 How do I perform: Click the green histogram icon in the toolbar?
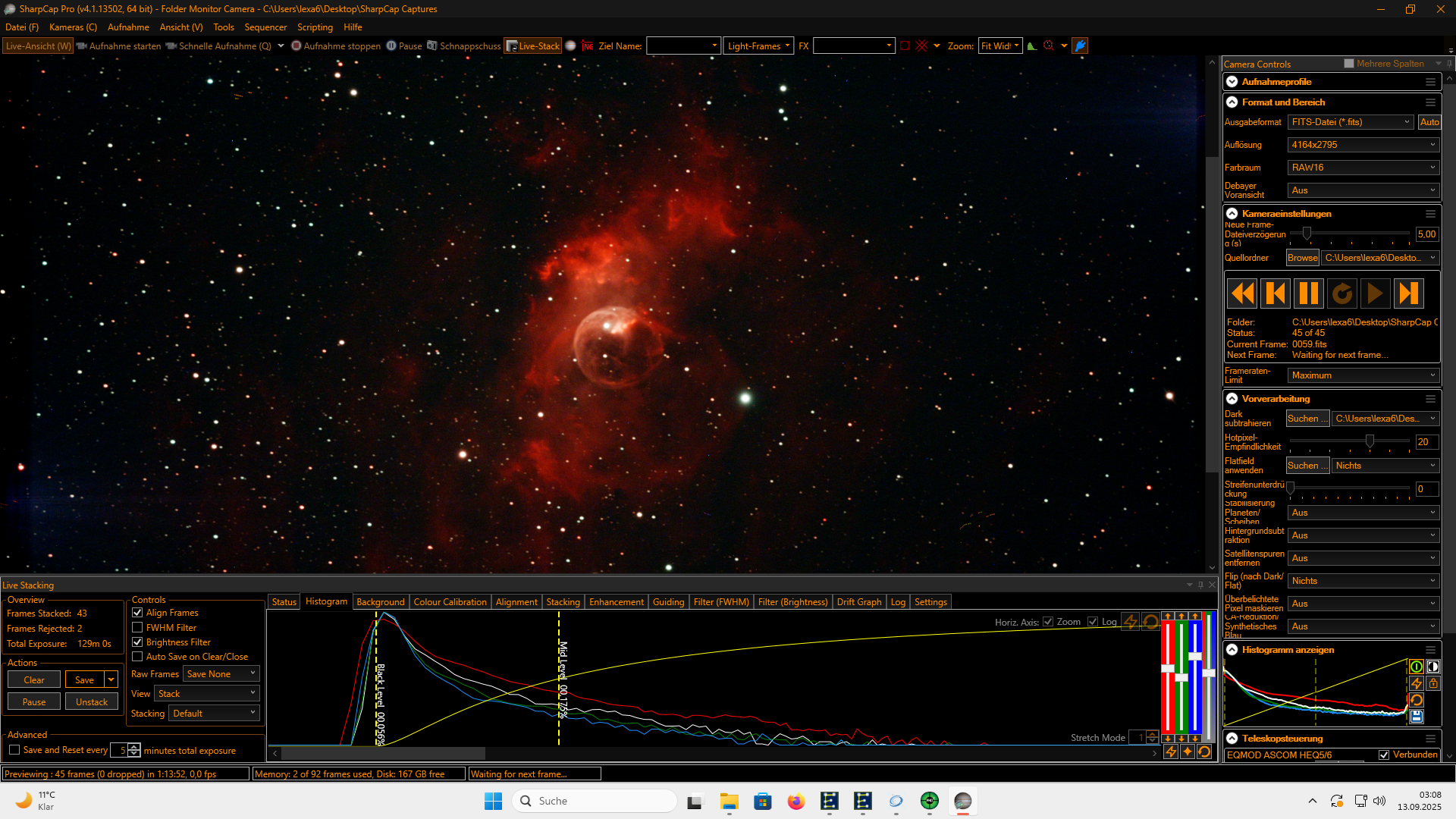coord(1032,45)
